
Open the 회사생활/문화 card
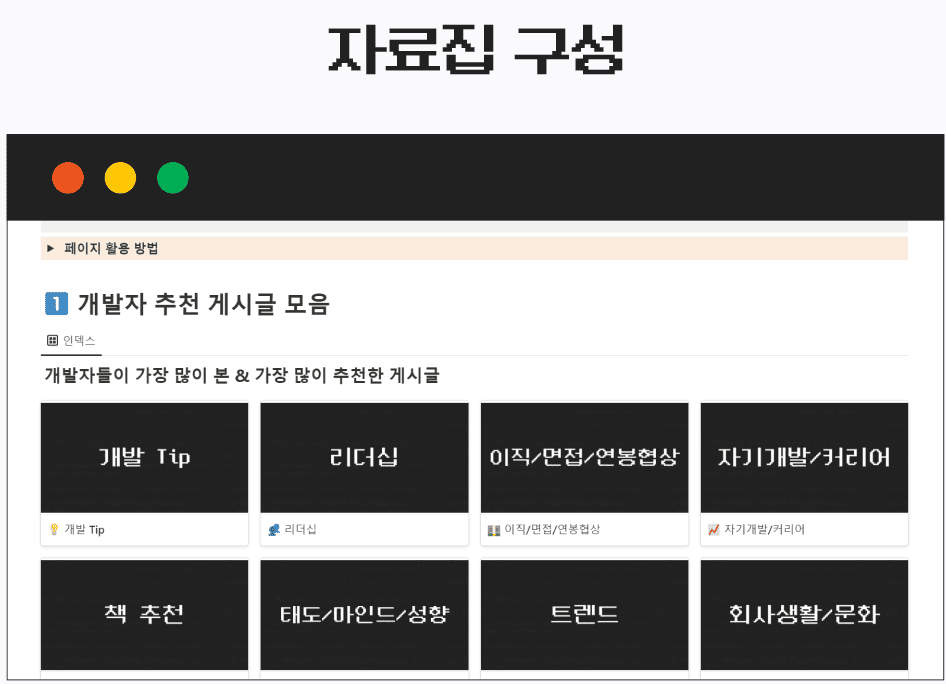click(x=804, y=614)
